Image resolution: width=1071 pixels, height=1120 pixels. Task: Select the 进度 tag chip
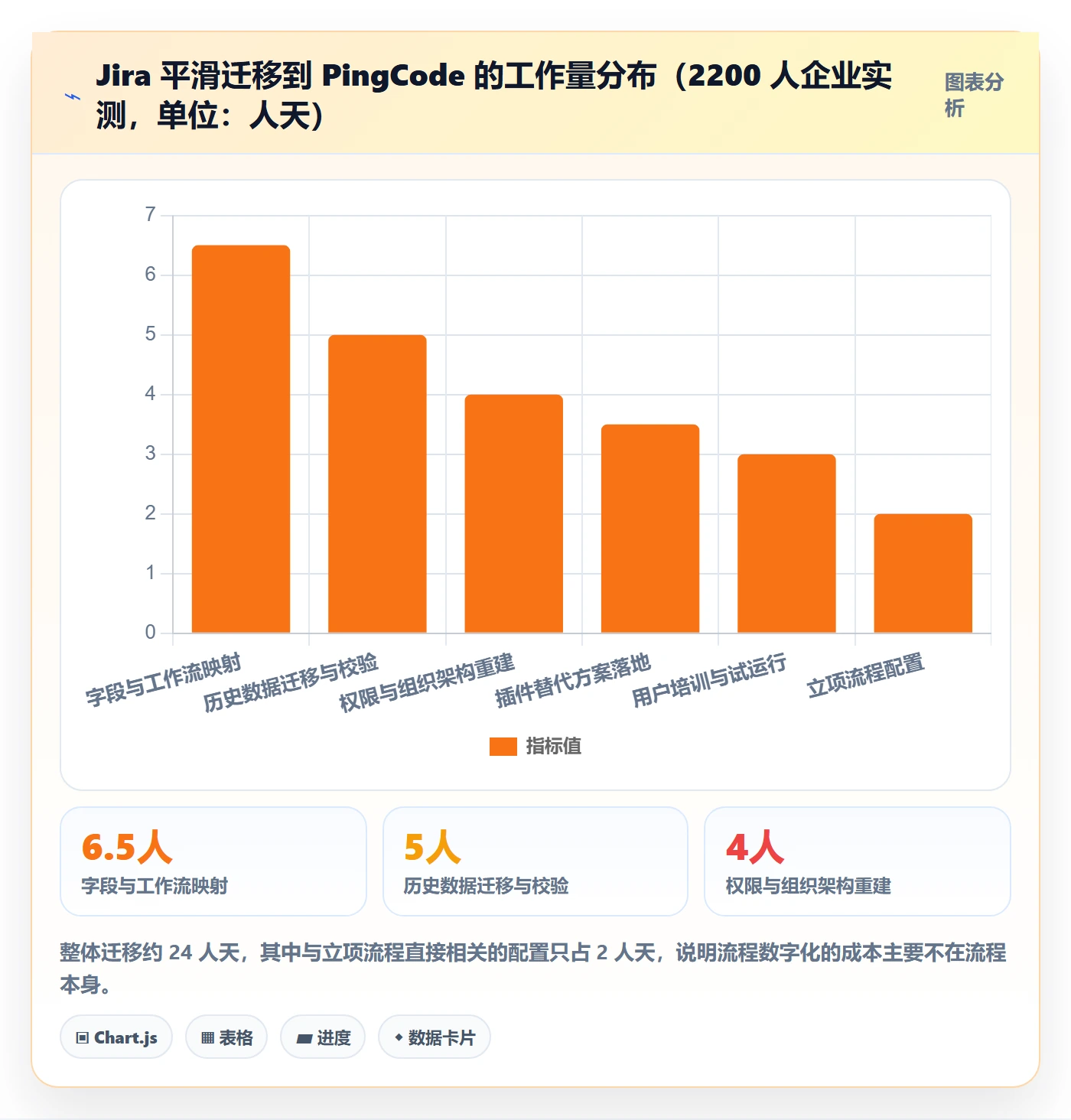[323, 1037]
